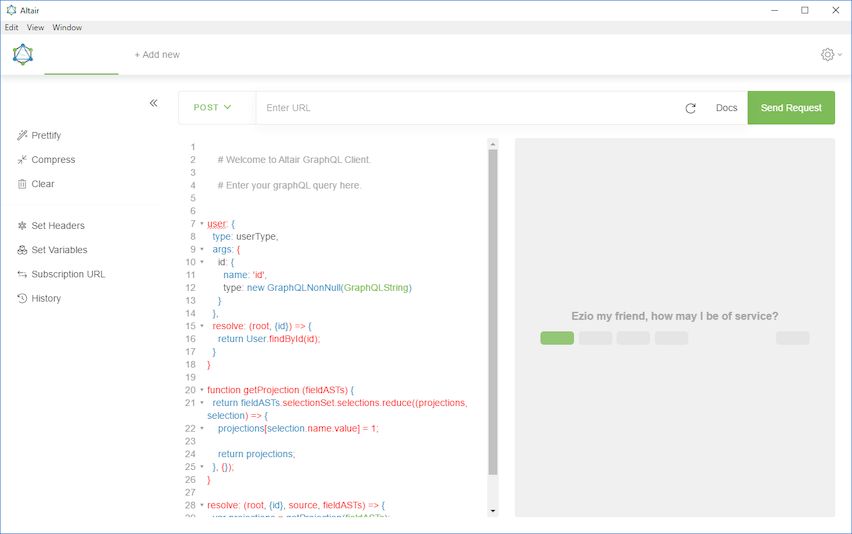Click Add new tab
The height and width of the screenshot is (534, 852).
(157, 55)
